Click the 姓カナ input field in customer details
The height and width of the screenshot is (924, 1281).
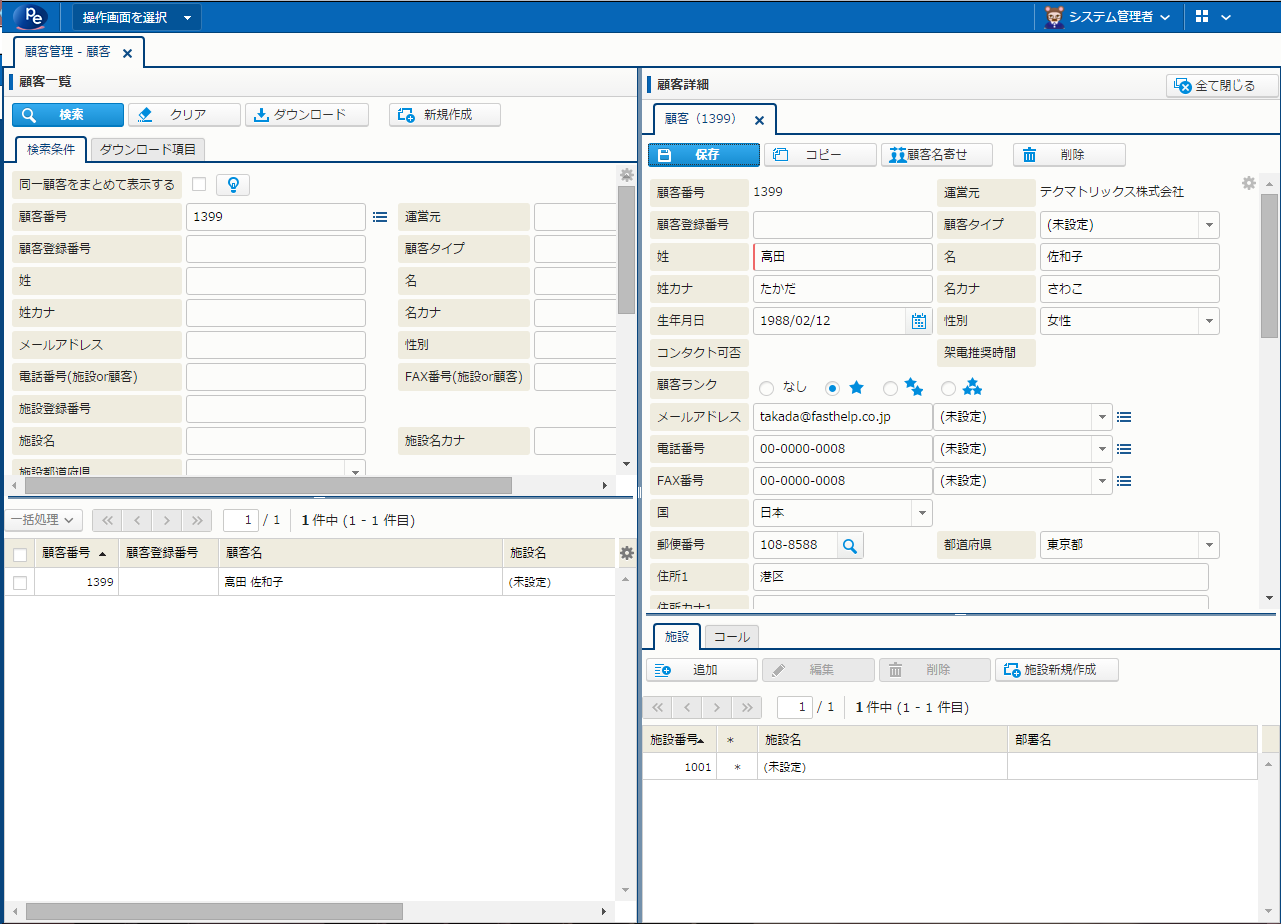pyautogui.click(x=842, y=289)
